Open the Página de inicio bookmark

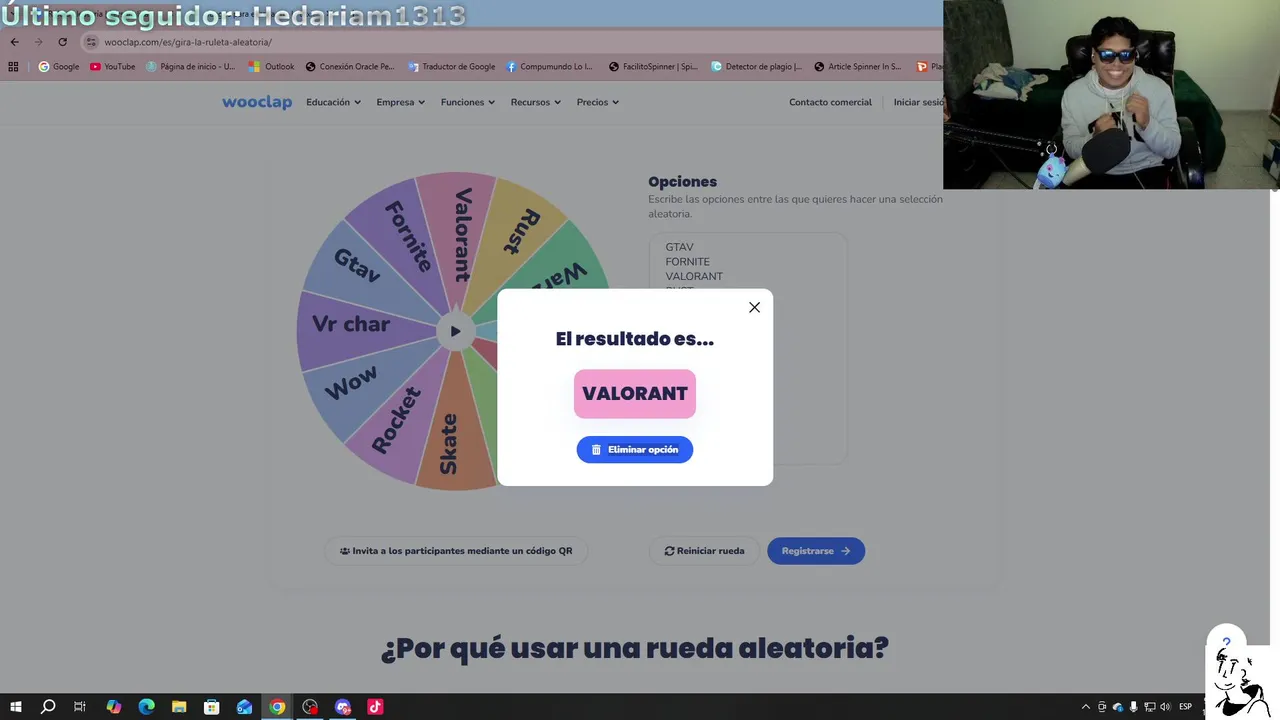point(191,67)
